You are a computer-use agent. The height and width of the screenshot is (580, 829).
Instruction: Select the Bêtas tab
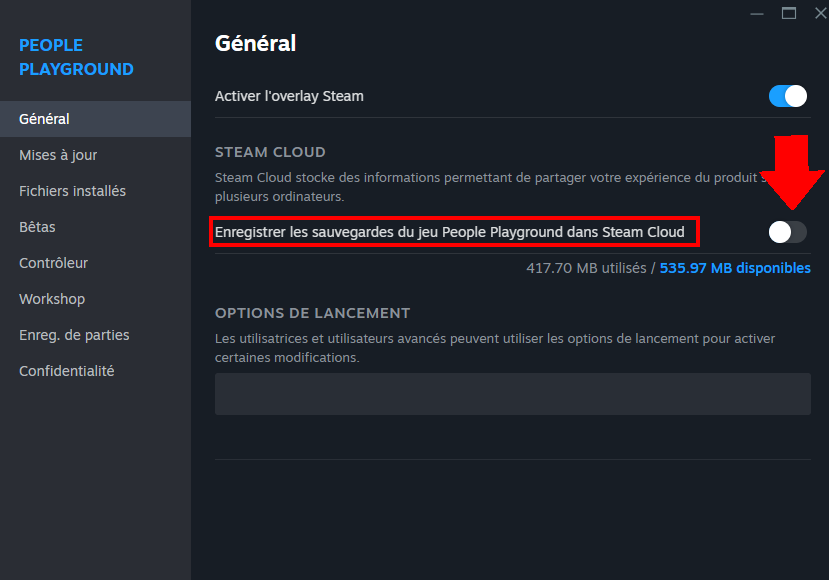37,227
